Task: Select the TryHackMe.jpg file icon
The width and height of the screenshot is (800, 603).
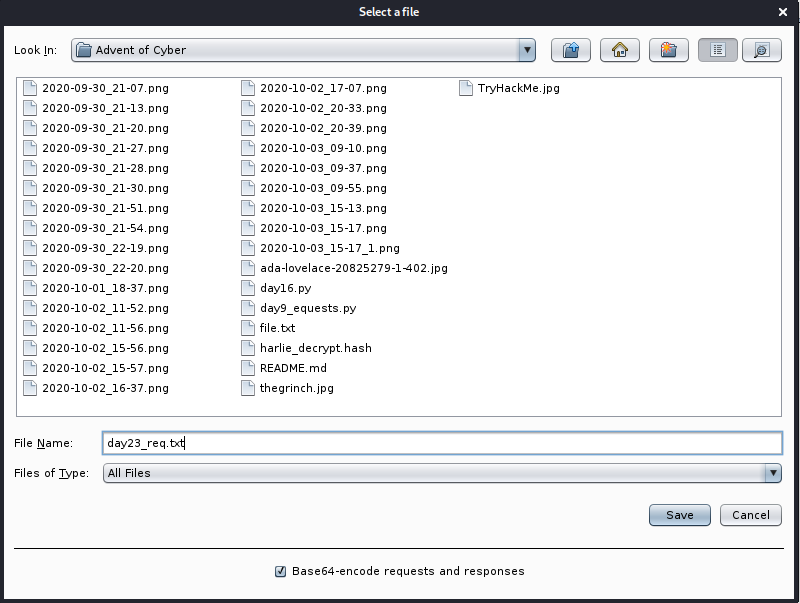Action: (466, 88)
